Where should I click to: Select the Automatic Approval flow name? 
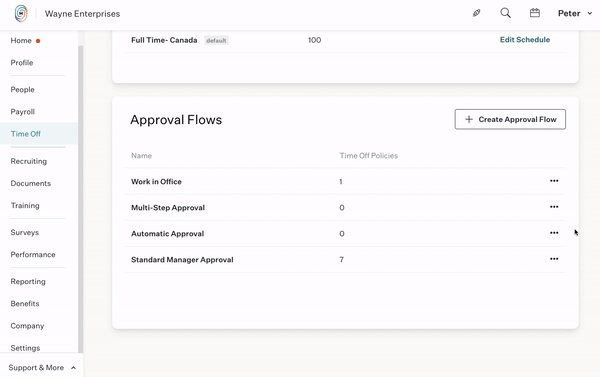(x=168, y=234)
